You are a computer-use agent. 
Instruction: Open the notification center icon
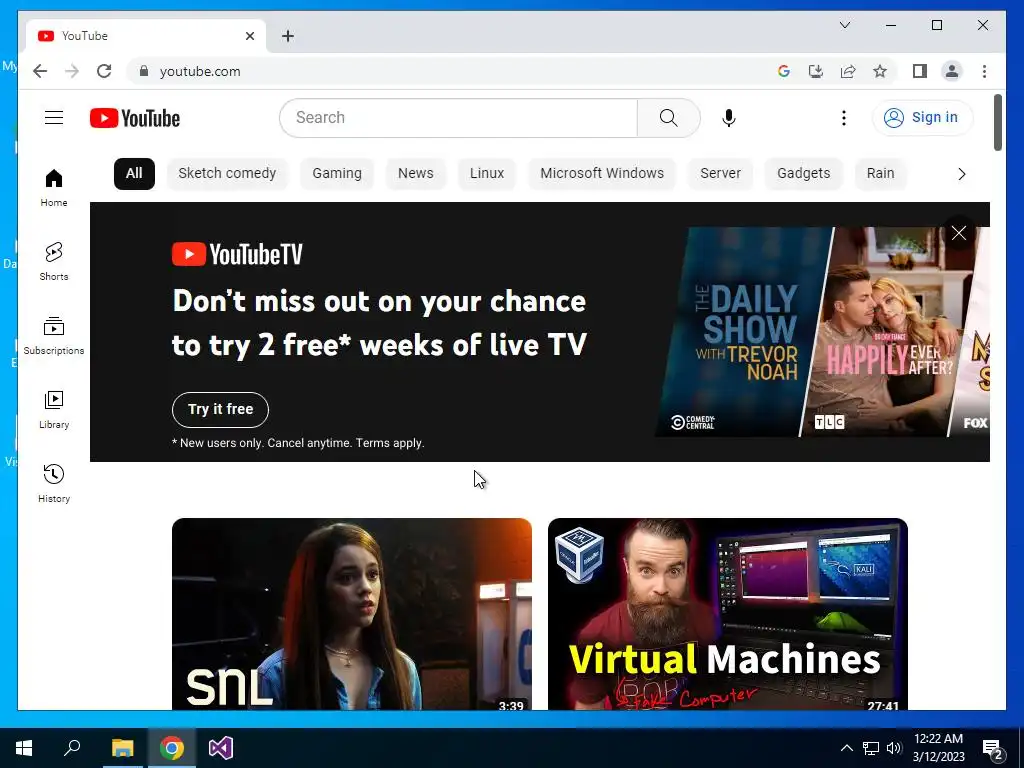tap(993, 749)
